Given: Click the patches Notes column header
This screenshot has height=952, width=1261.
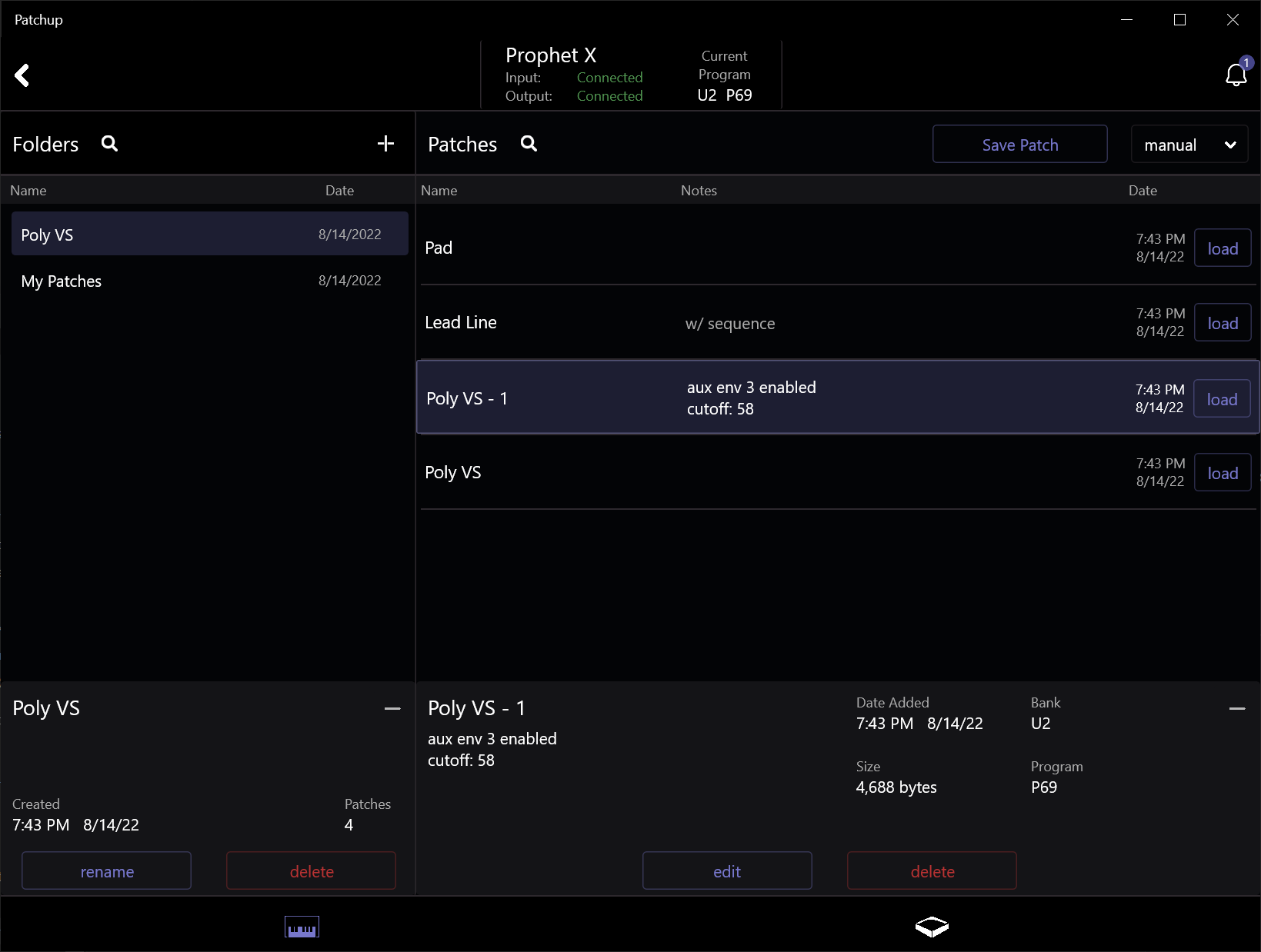Looking at the screenshot, I should [x=699, y=191].
